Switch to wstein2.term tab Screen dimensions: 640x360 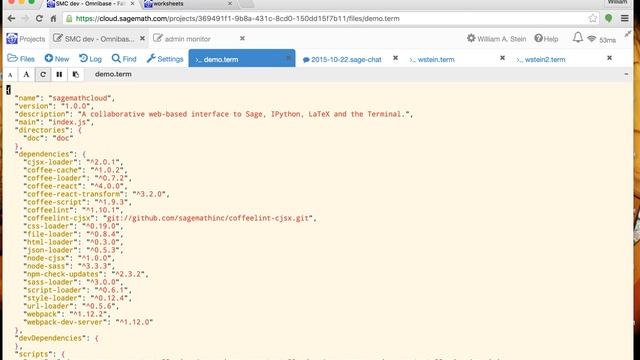pos(541,60)
